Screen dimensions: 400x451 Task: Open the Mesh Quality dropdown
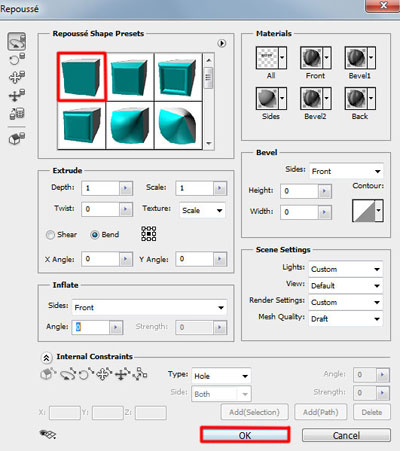point(345,319)
